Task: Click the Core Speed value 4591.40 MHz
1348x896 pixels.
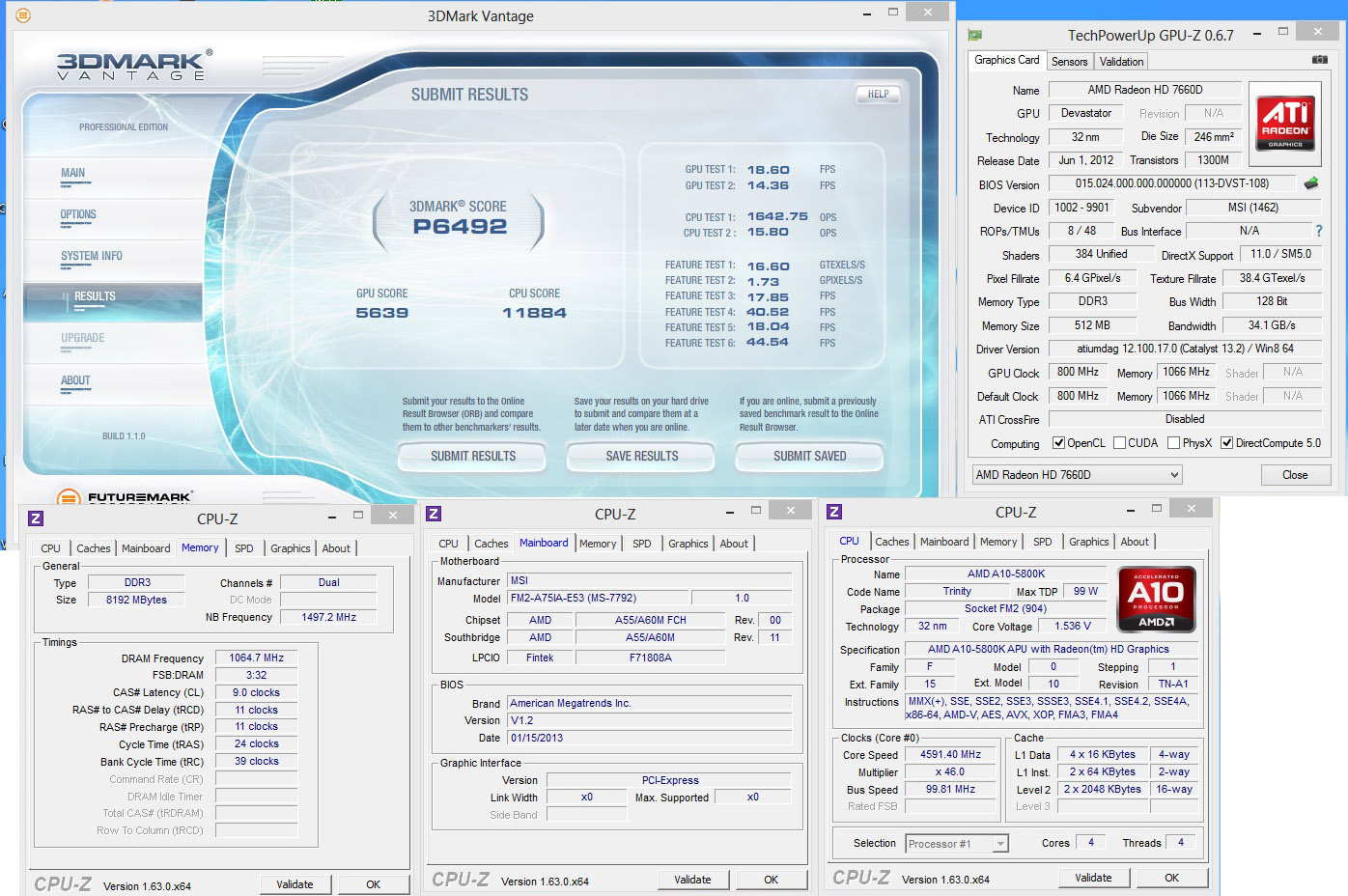Action: [x=950, y=755]
